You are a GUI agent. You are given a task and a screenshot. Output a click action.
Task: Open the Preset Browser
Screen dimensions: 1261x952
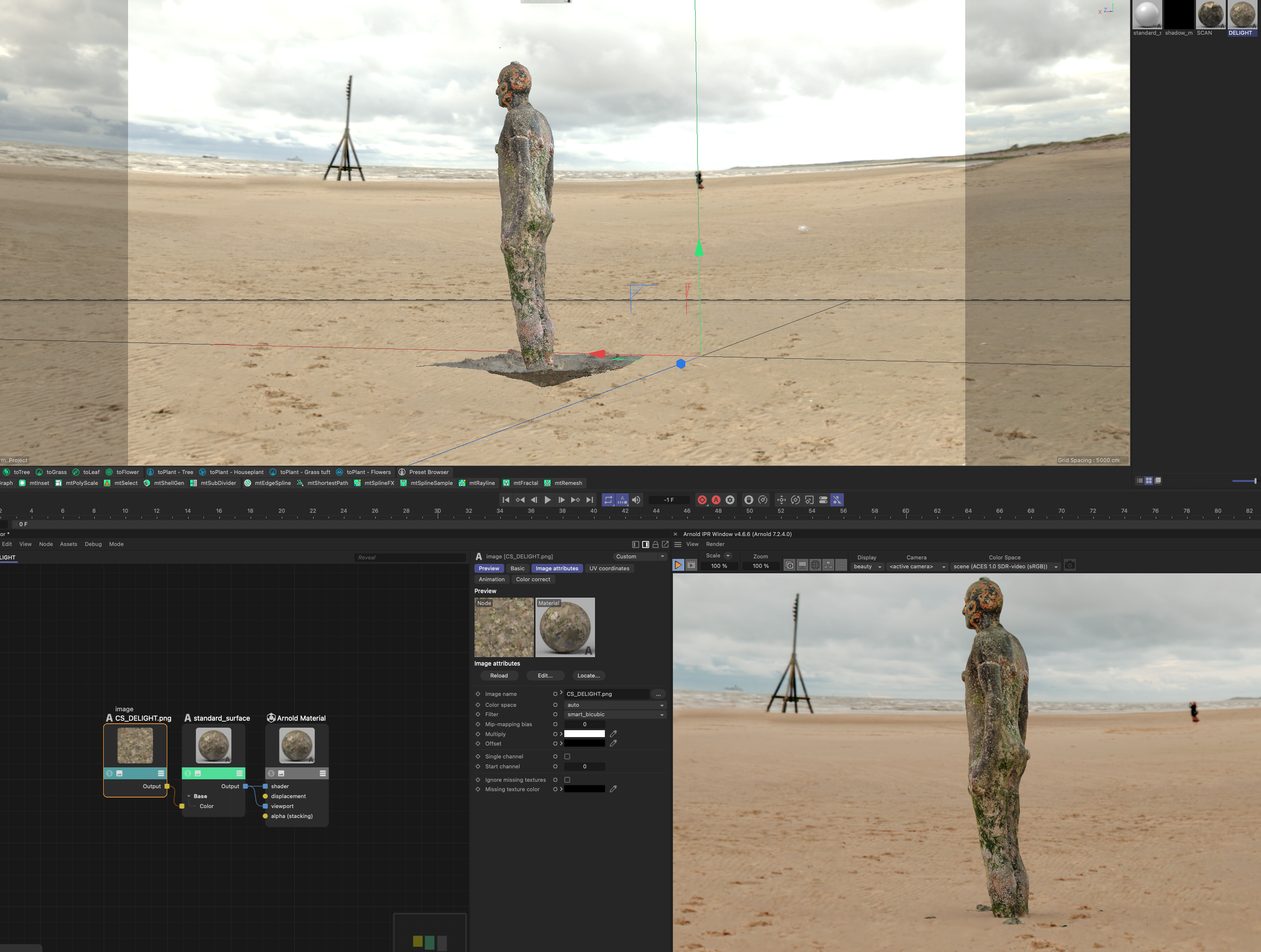(424, 472)
